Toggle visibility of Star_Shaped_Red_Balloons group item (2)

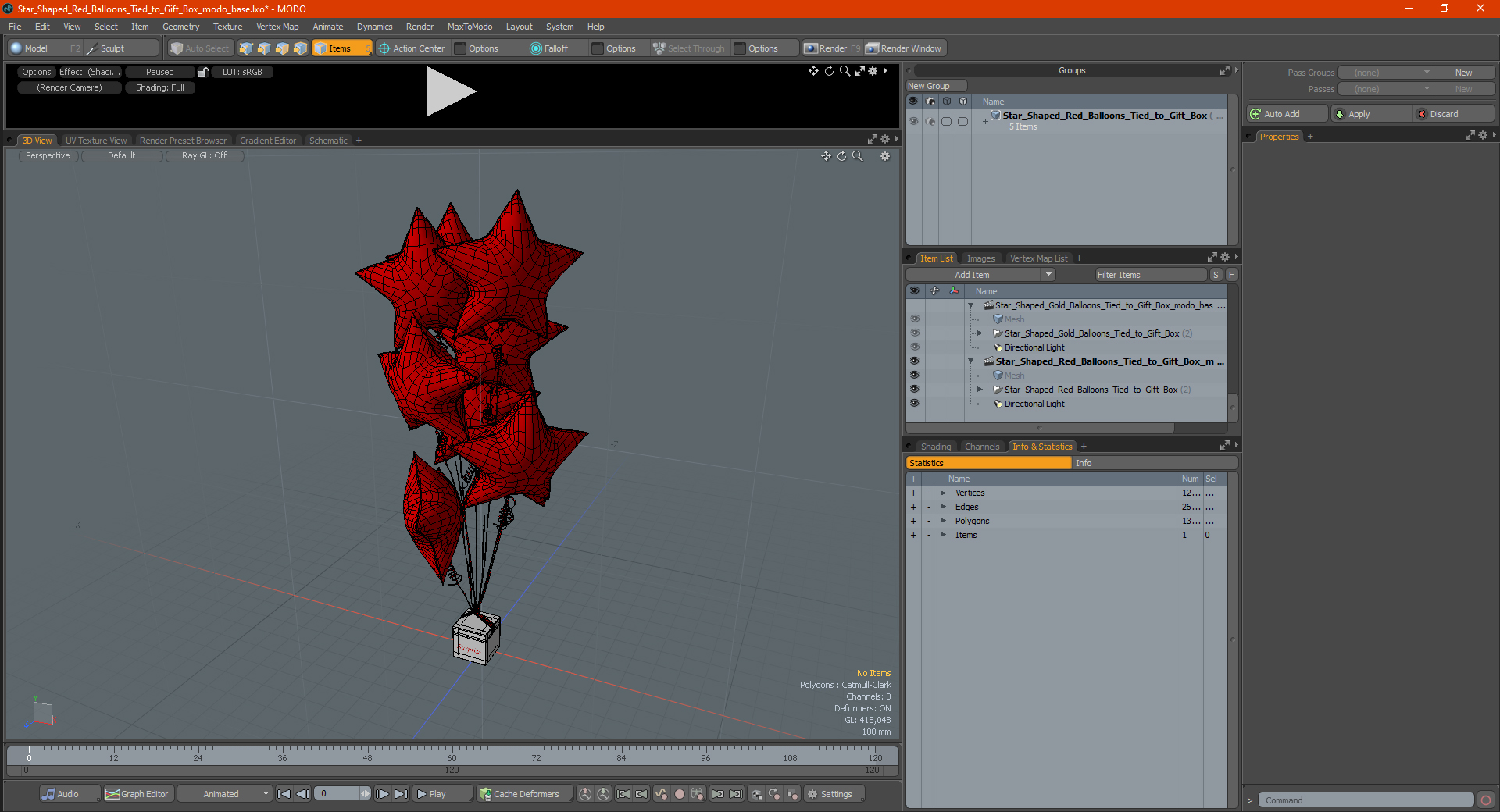[914, 390]
